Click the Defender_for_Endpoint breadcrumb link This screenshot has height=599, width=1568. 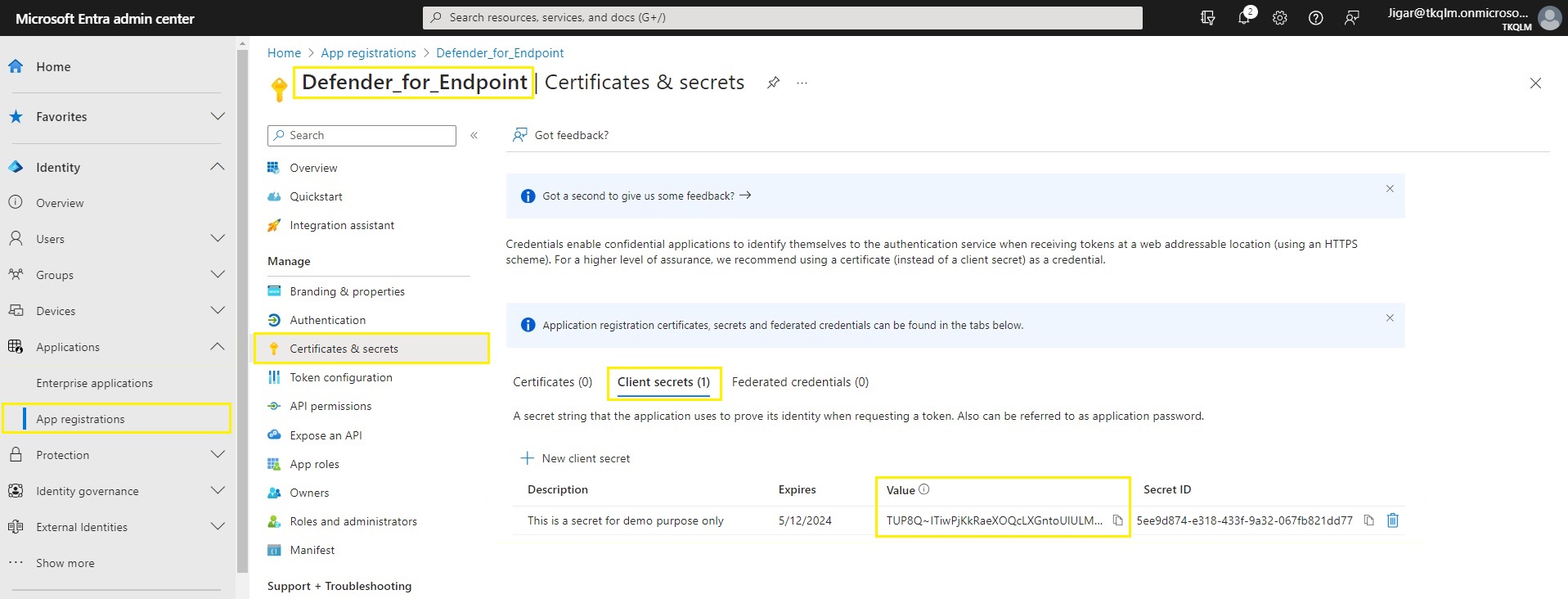pos(500,53)
